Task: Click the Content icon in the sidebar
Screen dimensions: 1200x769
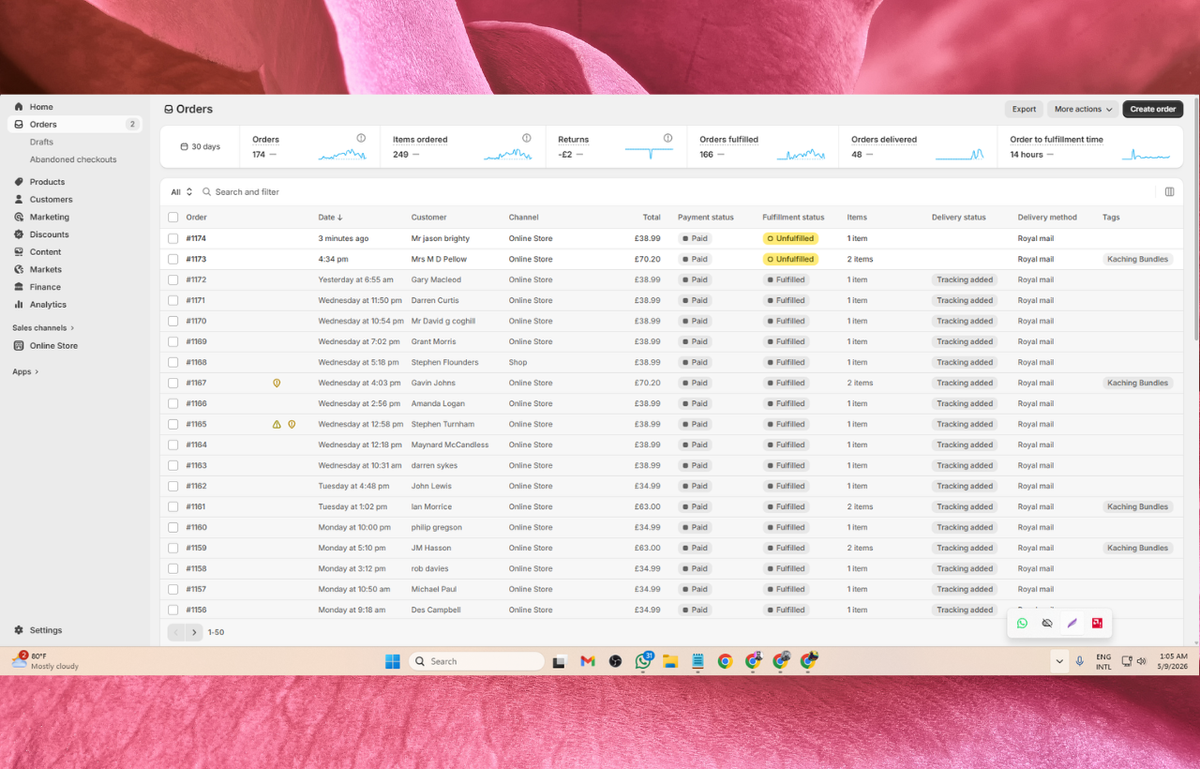Action: coord(19,252)
